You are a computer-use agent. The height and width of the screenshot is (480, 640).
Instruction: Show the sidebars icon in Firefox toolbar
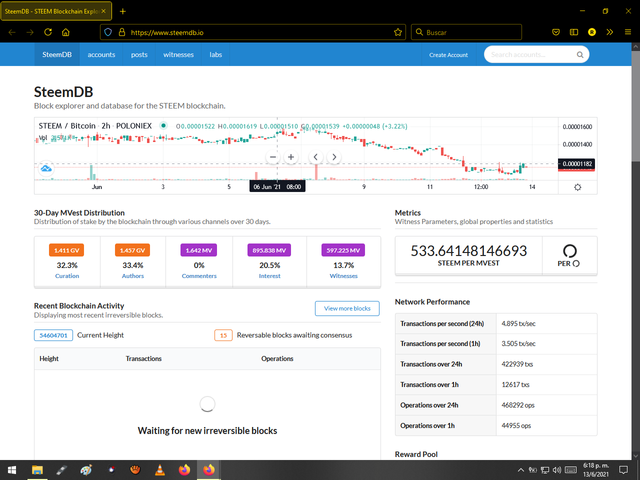(x=574, y=32)
